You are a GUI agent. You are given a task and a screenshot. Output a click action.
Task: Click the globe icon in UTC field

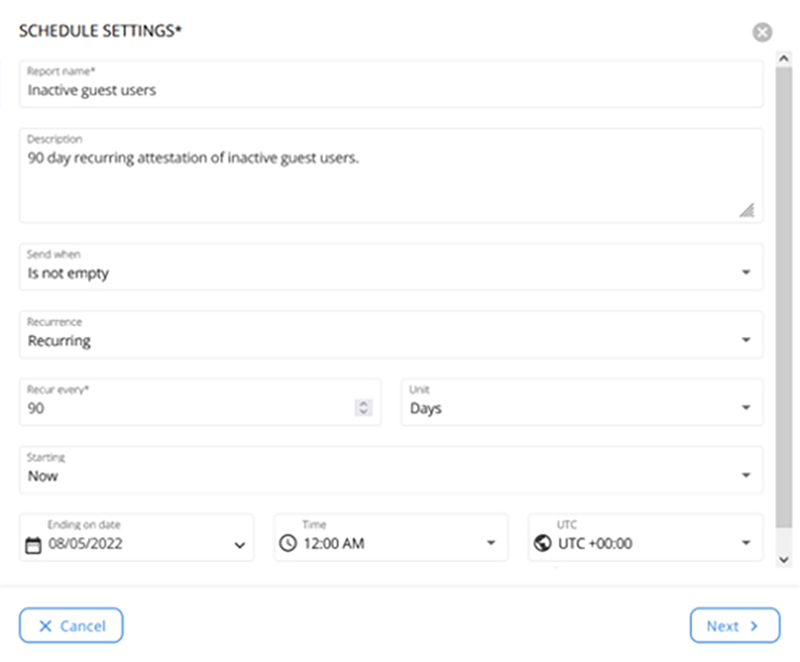(x=543, y=544)
